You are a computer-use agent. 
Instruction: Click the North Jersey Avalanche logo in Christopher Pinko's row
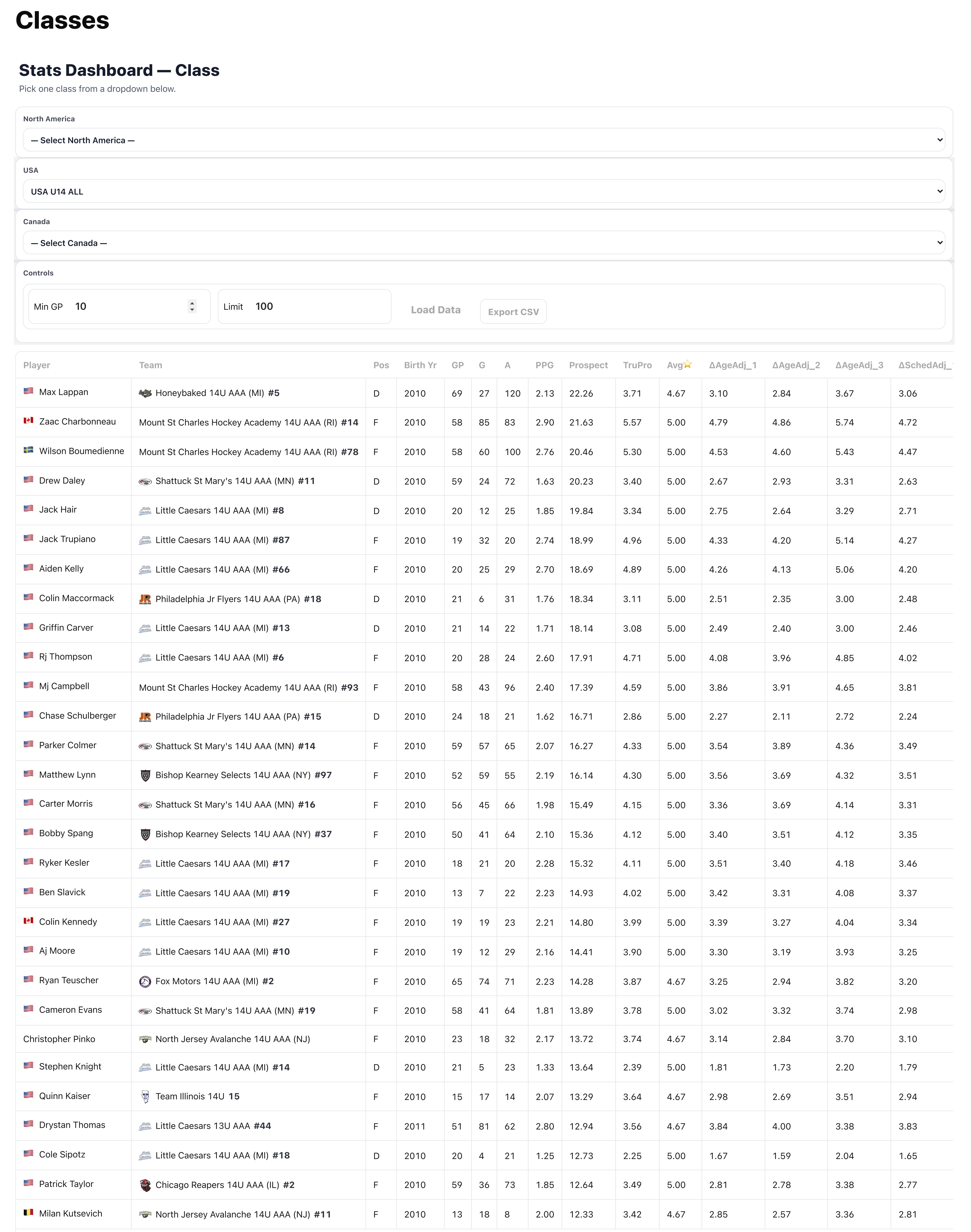(x=145, y=1039)
